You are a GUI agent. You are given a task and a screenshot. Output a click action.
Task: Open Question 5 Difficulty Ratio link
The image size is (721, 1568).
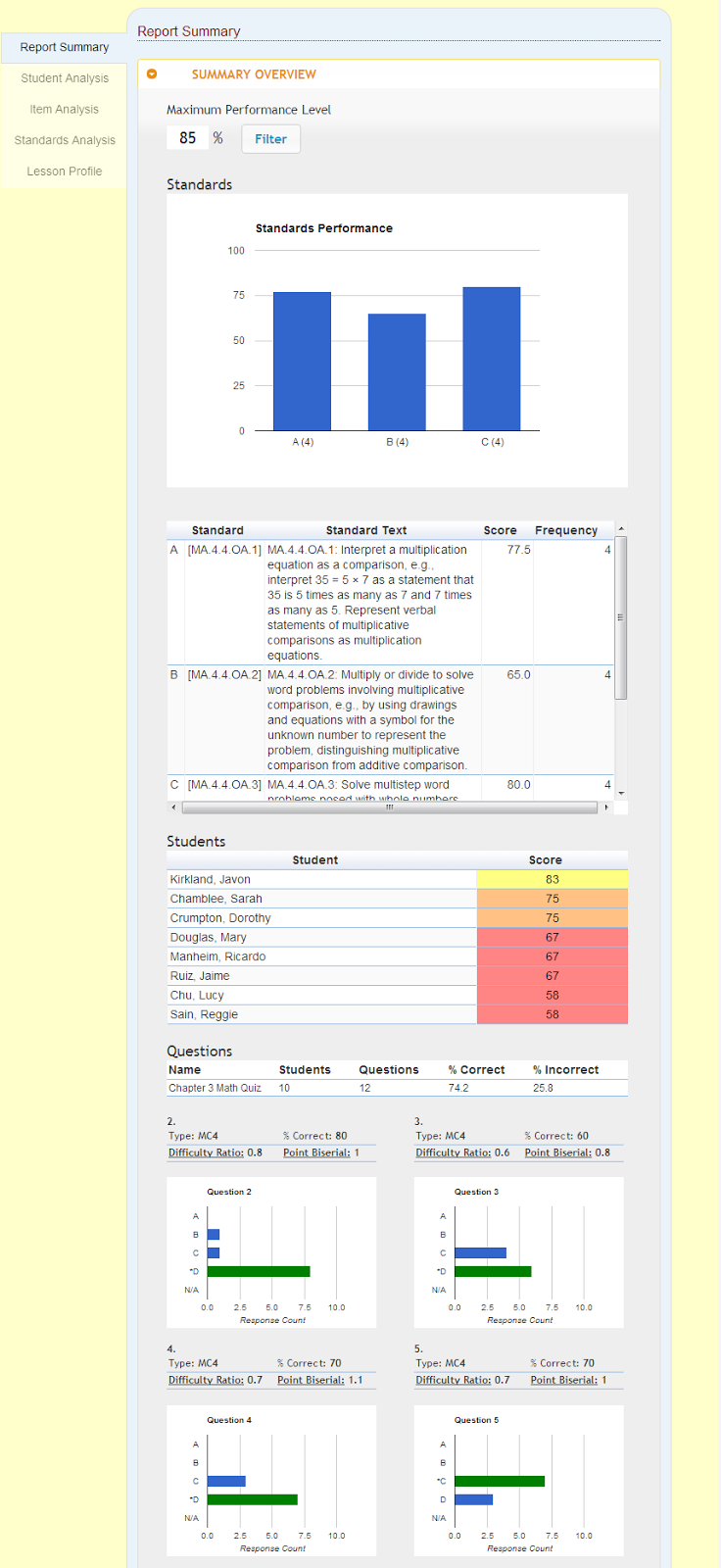coord(453,1380)
